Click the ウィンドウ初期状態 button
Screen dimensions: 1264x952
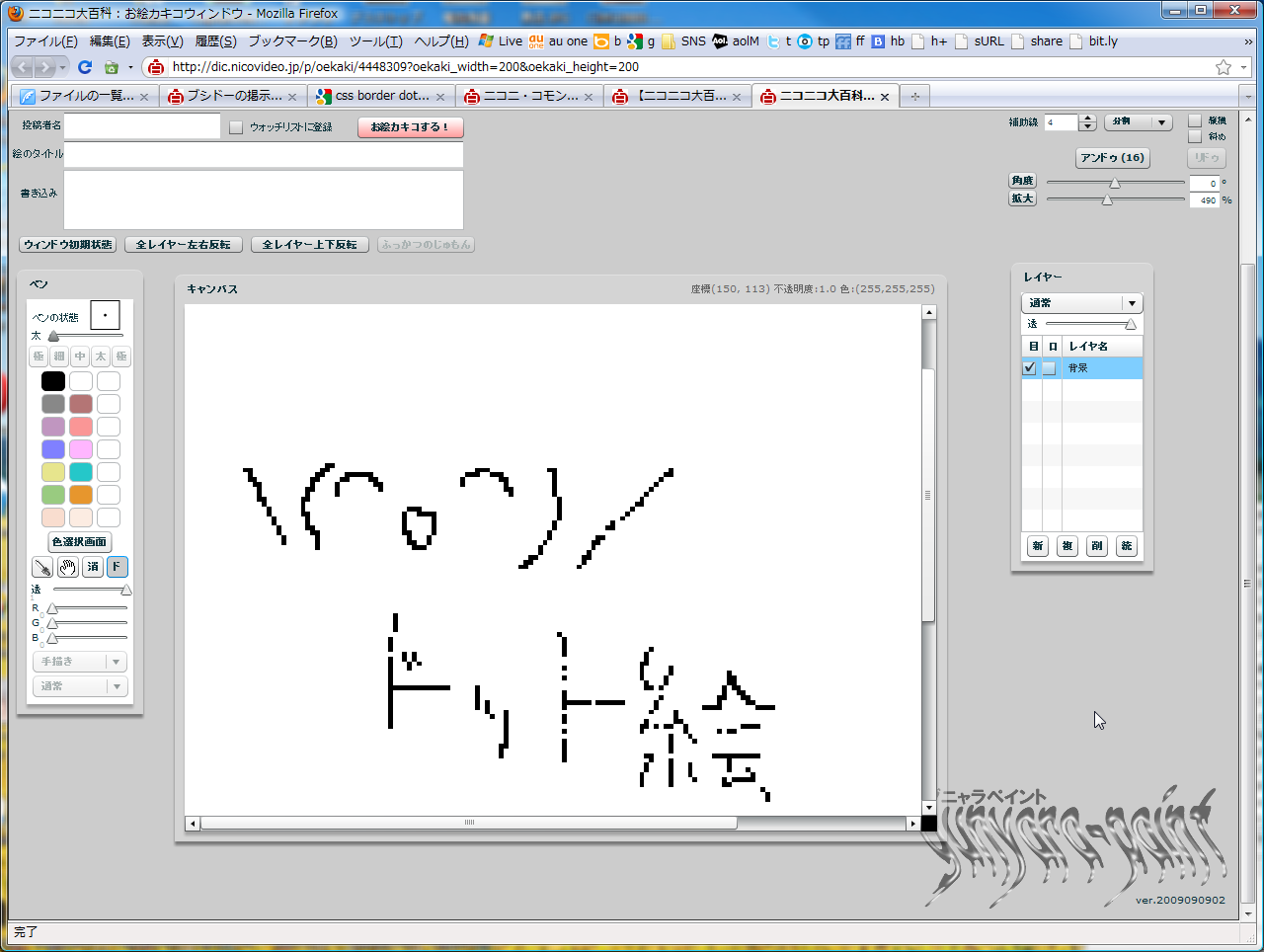tap(68, 245)
